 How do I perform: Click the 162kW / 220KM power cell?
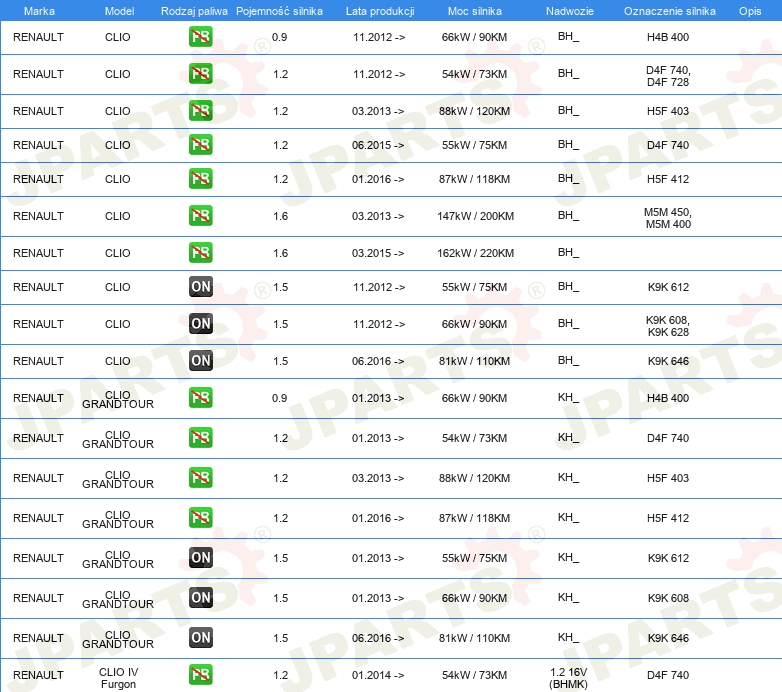(x=475, y=253)
